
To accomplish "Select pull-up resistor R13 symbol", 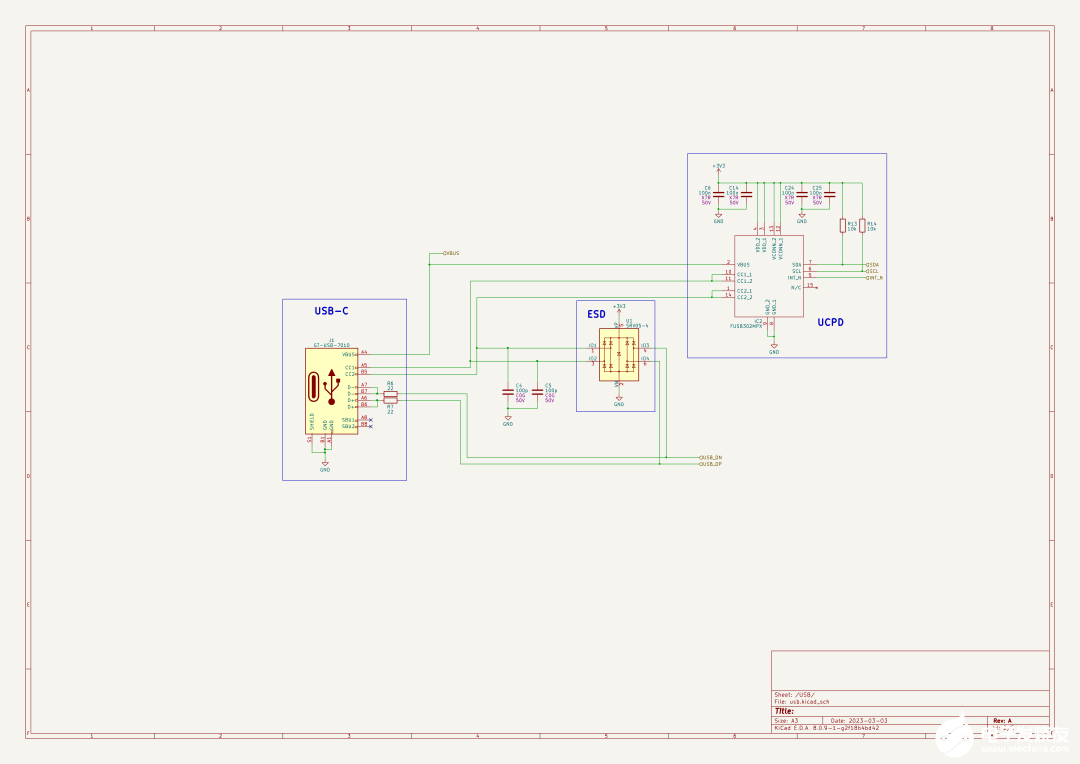I will (842, 225).
